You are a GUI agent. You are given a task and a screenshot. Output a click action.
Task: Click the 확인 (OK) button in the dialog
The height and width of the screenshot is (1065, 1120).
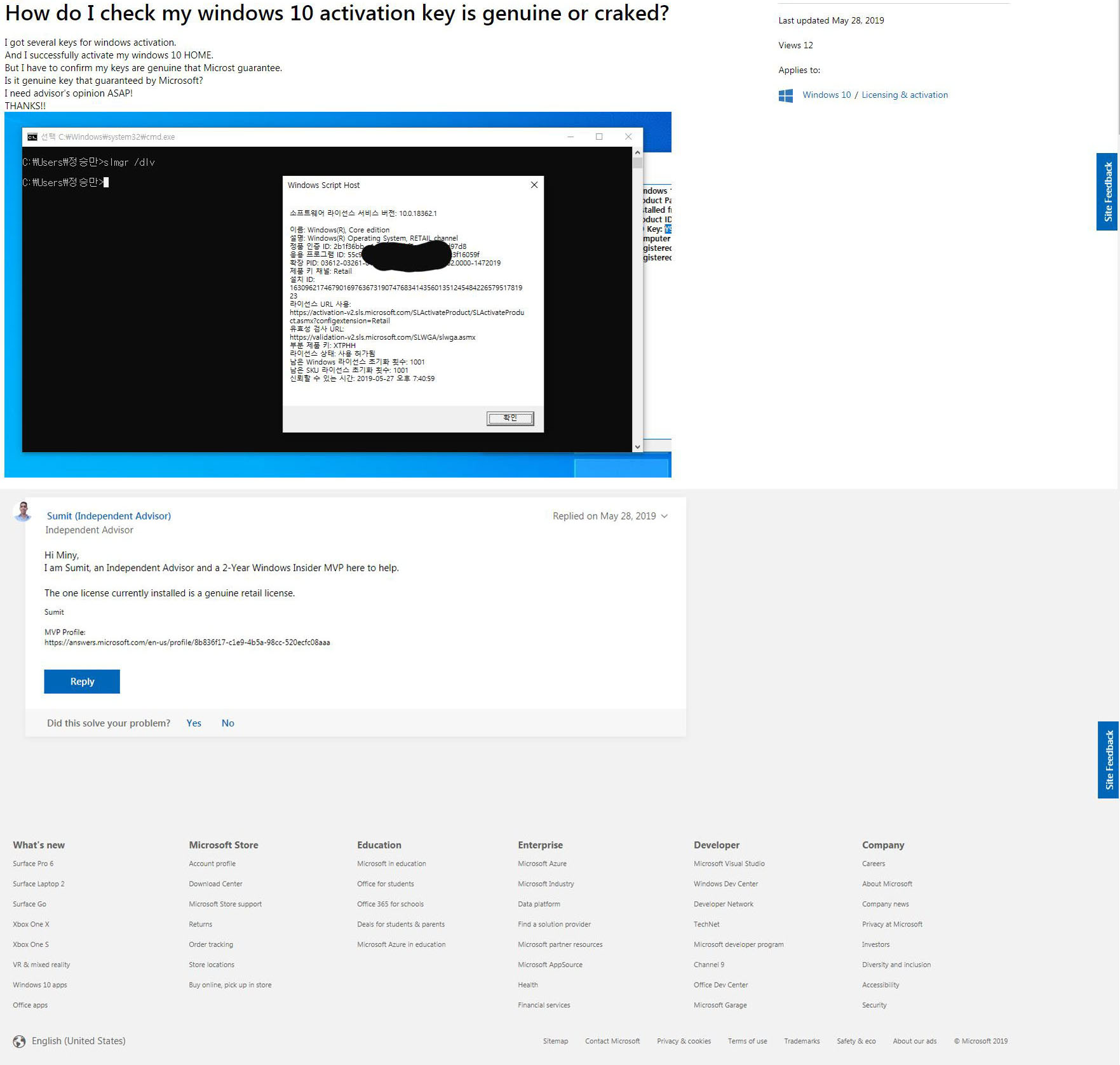coord(510,419)
